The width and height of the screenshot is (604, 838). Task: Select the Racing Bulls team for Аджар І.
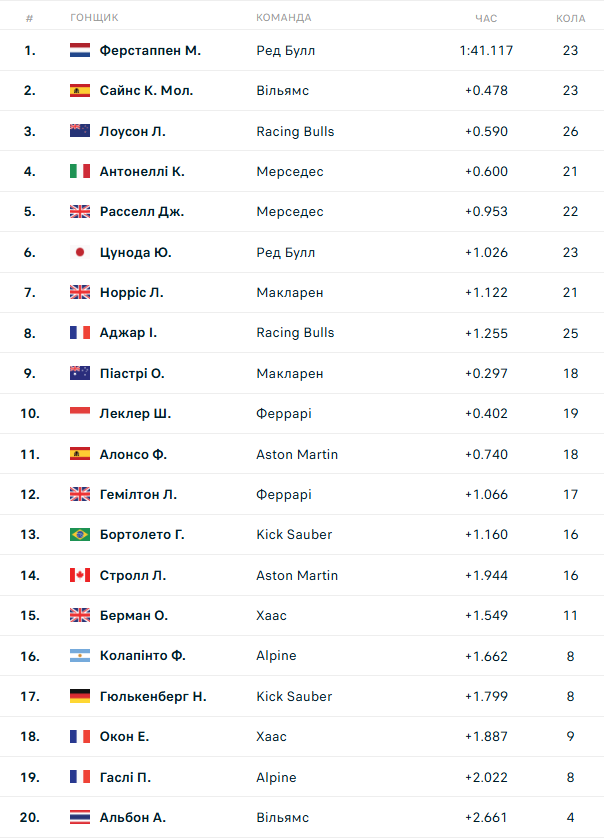tap(295, 332)
